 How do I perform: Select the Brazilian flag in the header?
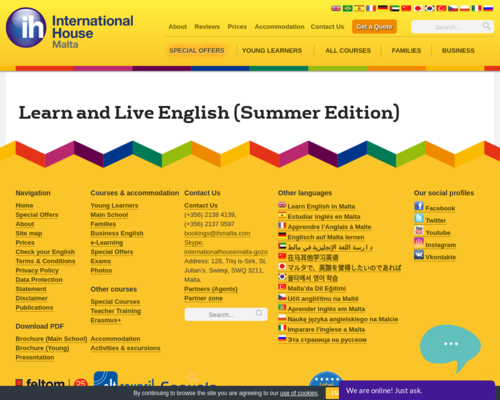(348, 8)
